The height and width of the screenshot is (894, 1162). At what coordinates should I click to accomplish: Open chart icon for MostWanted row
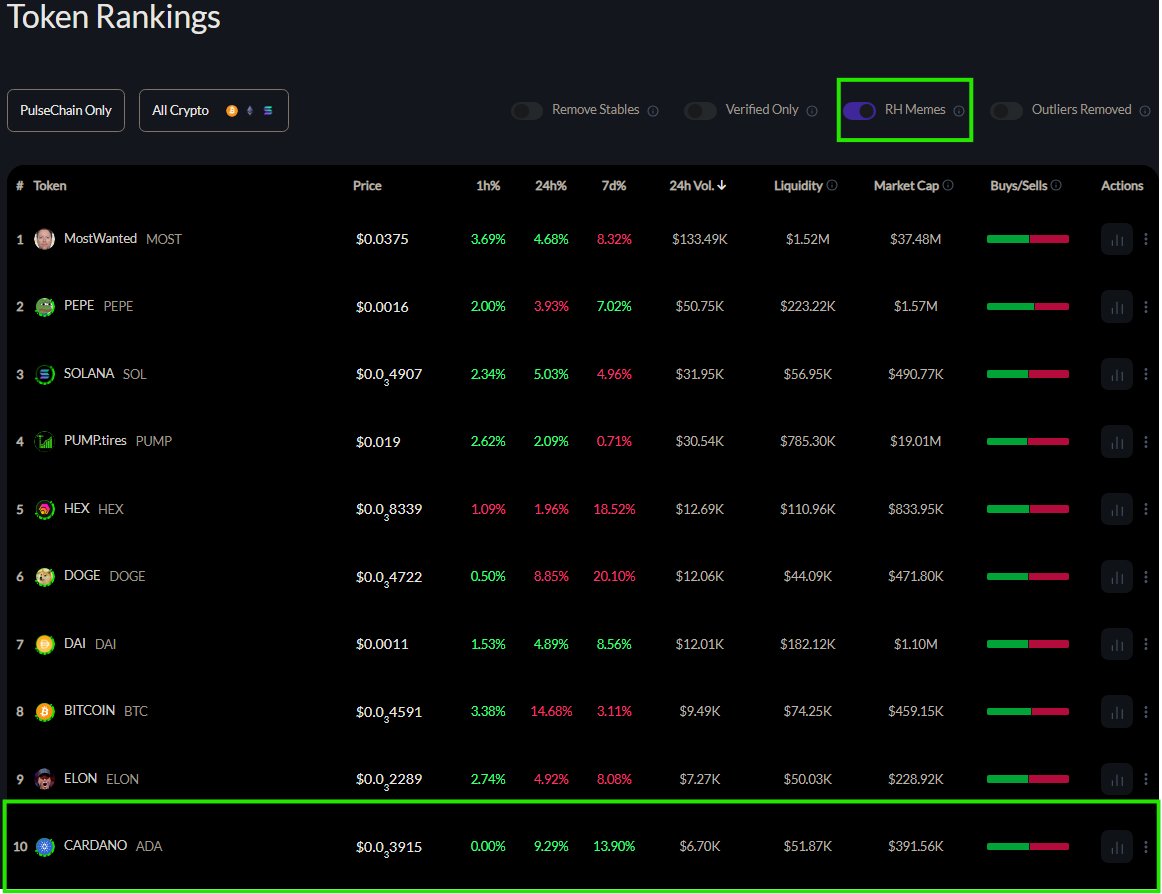point(1116,239)
